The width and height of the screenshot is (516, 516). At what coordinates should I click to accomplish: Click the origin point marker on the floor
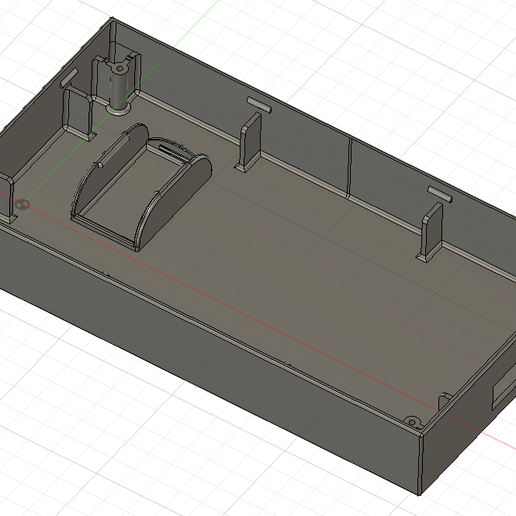[x=22, y=204]
